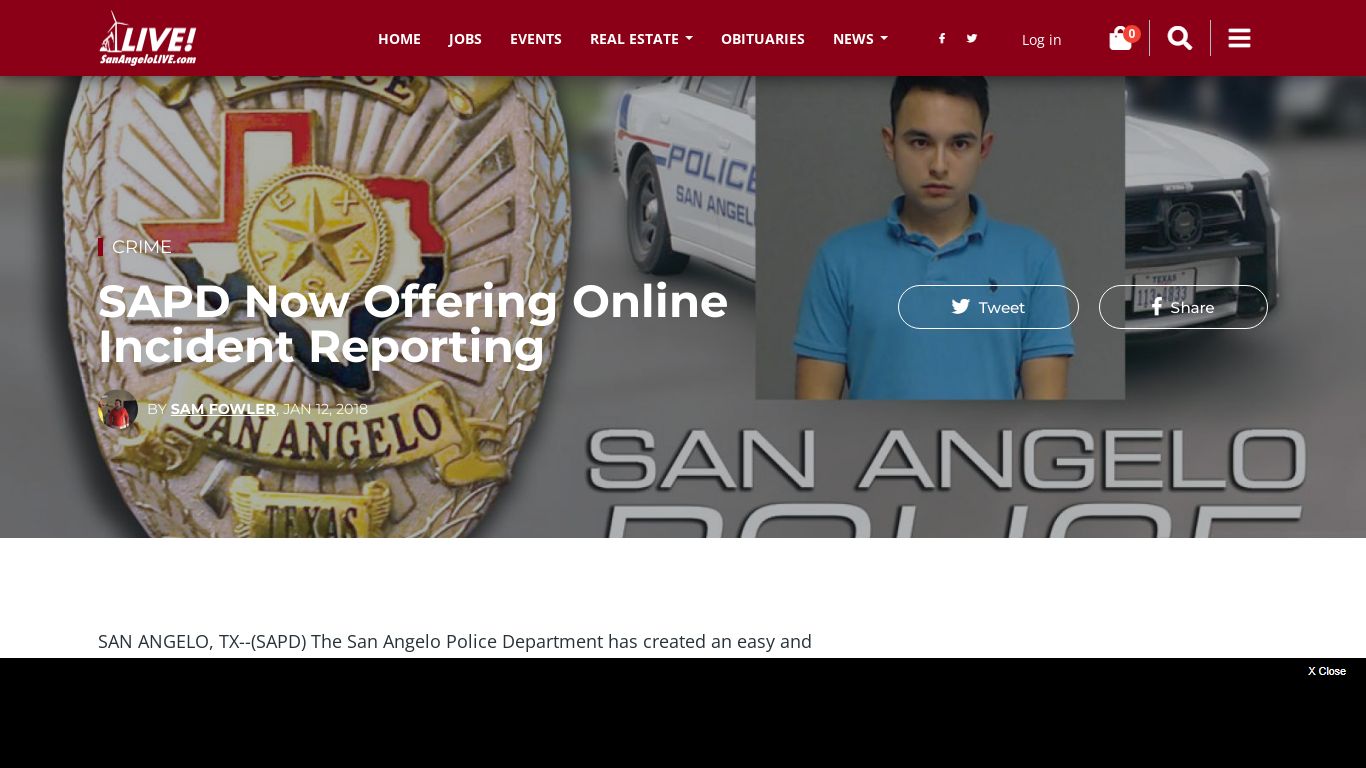Click the date JAN 12, 2018
This screenshot has height=768, width=1366.
coord(325,409)
